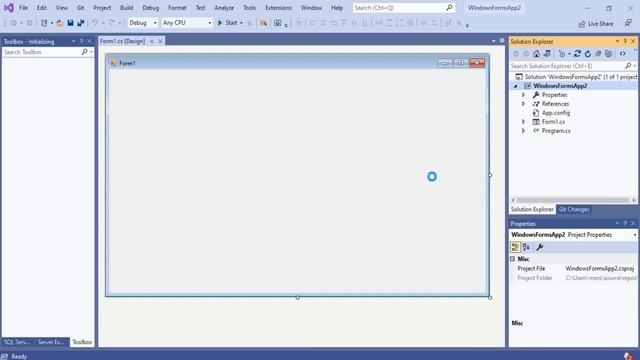The image size is (640, 360).
Task: Click the Search Toolbox input field
Action: click(42, 52)
